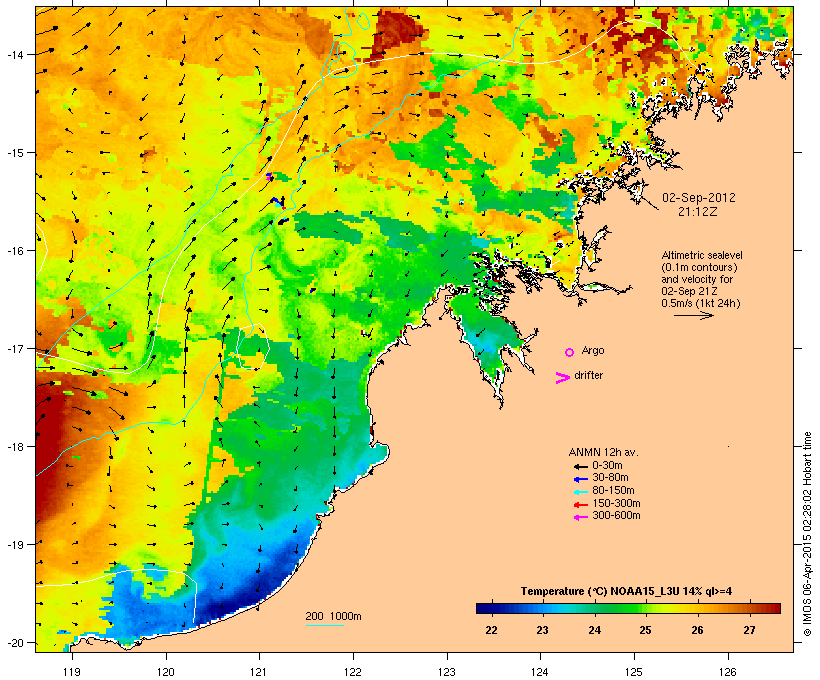Click the cyan 200m depth contour legend line
The image size is (820, 680).
(x=325, y=625)
